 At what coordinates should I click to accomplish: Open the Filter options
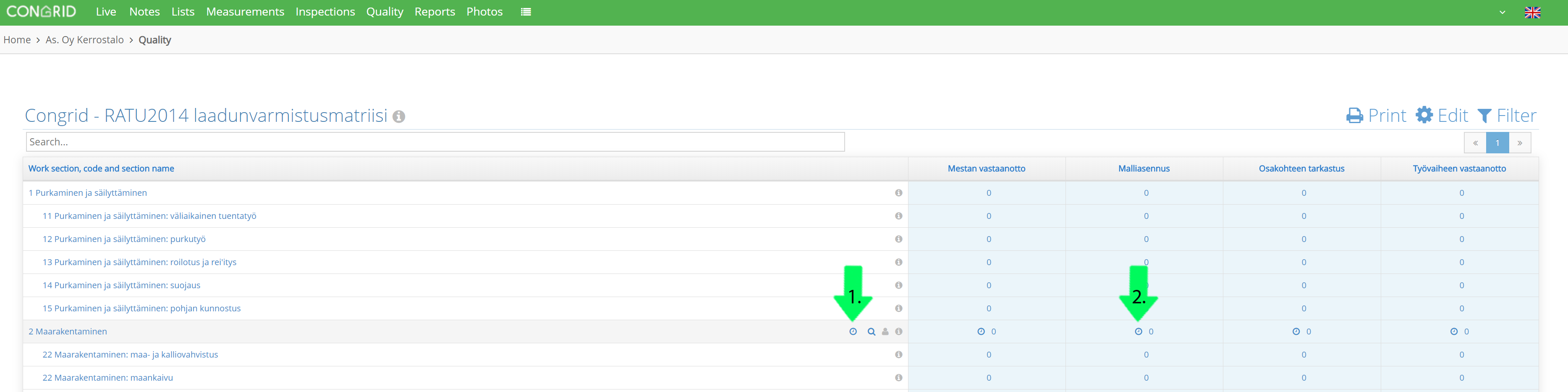pyautogui.click(x=1507, y=115)
